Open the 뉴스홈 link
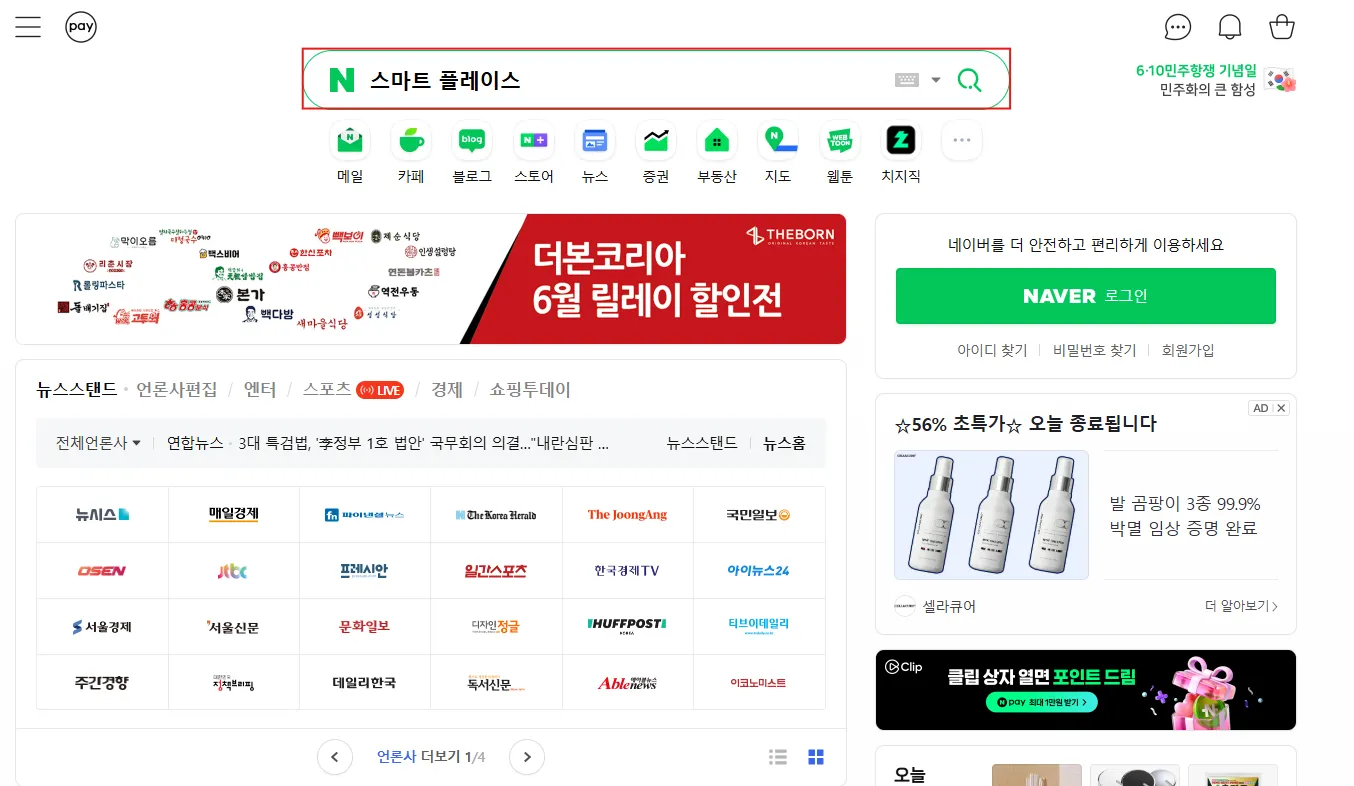Screen dimensions: 1354x786 [x=784, y=443]
